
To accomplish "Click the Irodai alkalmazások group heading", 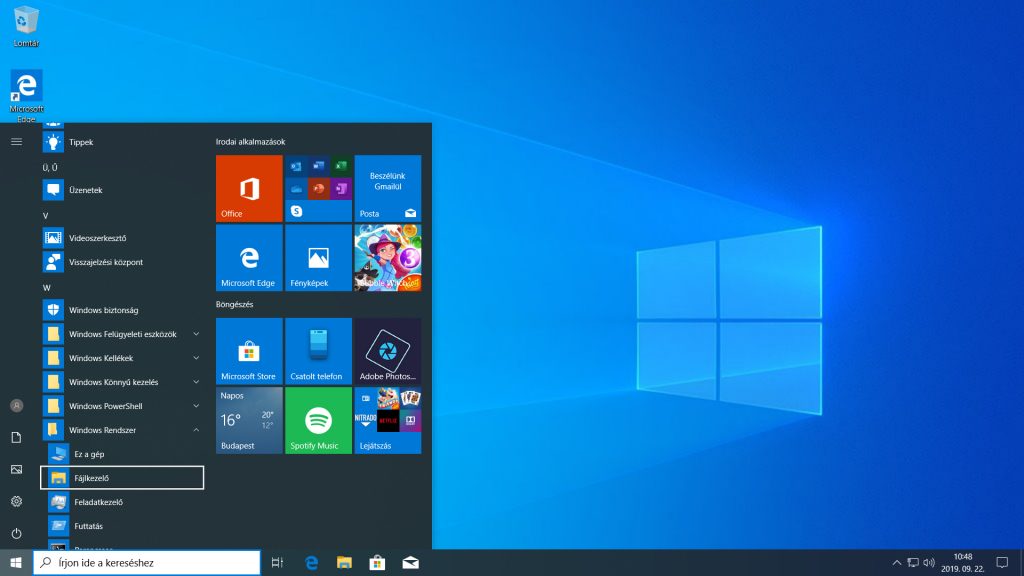I will point(250,142).
